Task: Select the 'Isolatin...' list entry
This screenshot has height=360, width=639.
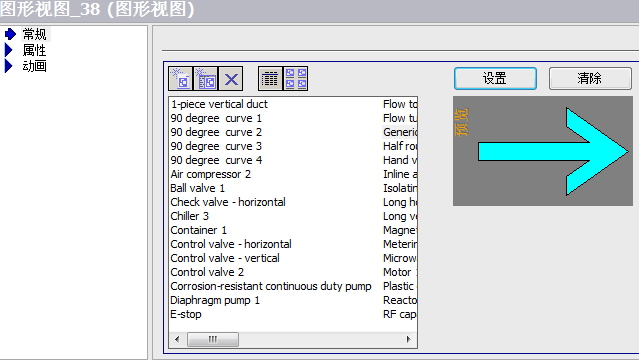Action: pyautogui.click(x=400, y=188)
